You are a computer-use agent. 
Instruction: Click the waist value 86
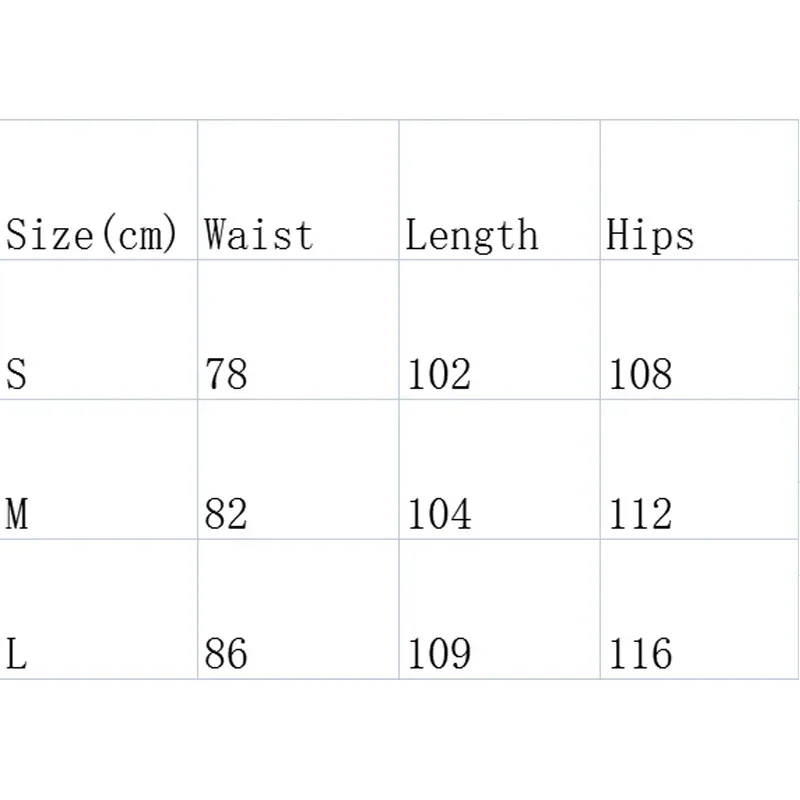point(226,655)
